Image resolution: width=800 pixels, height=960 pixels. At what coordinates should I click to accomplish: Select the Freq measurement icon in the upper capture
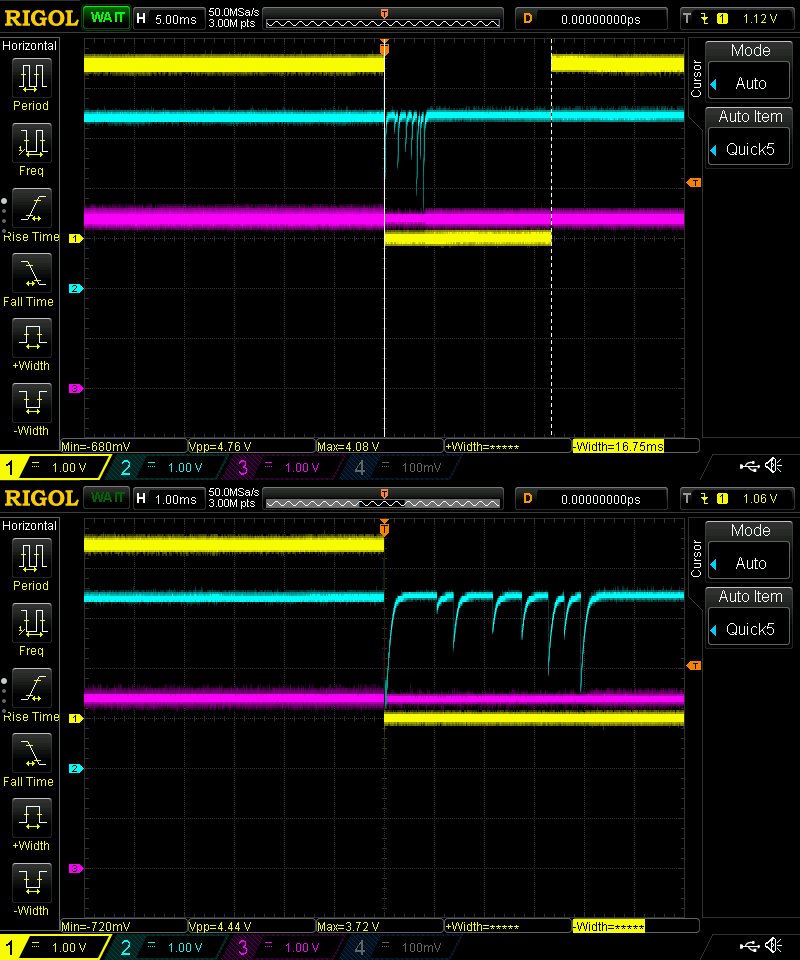click(x=32, y=143)
